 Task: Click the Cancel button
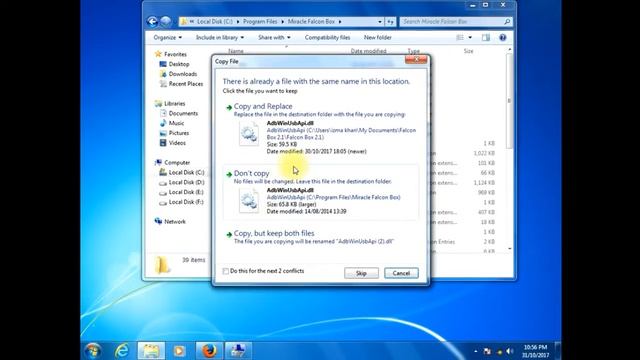[401, 273]
